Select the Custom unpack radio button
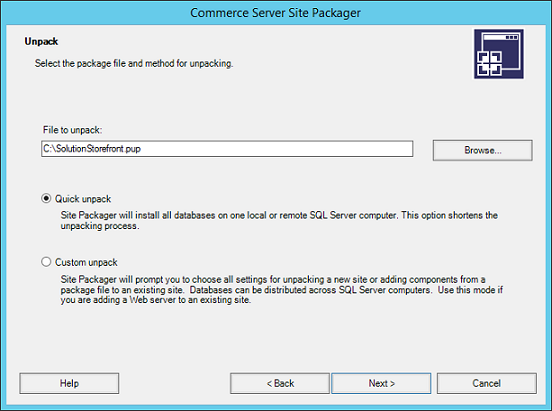Image resolution: width=552 pixels, height=411 pixels. click(46, 262)
